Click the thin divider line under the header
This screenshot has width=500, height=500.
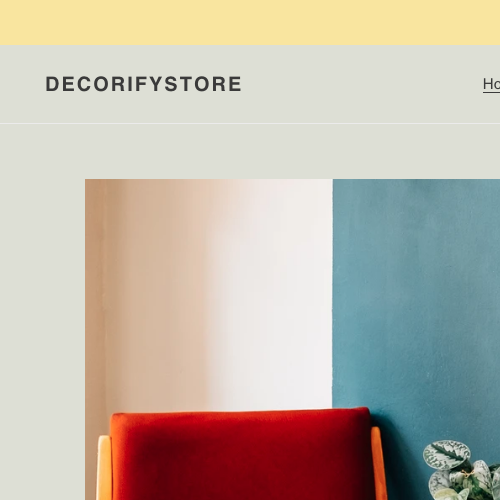pos(250,124)
